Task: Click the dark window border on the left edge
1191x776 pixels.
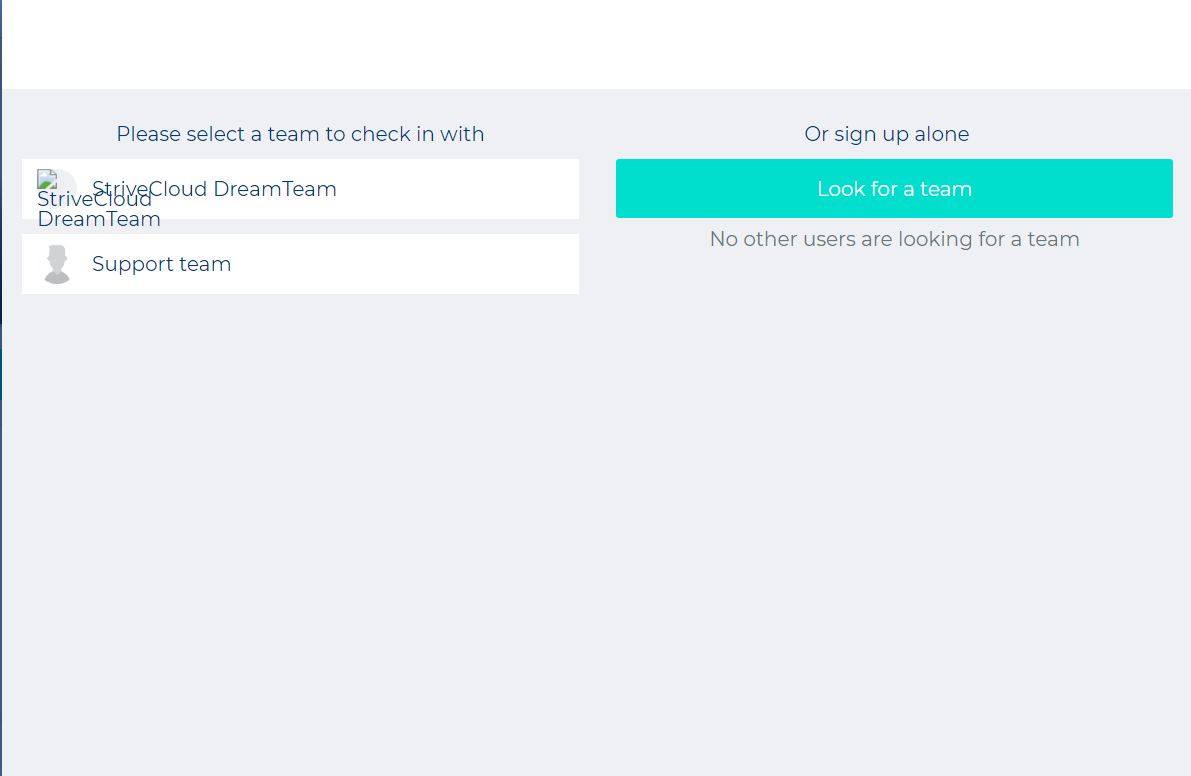Action: 1,200
